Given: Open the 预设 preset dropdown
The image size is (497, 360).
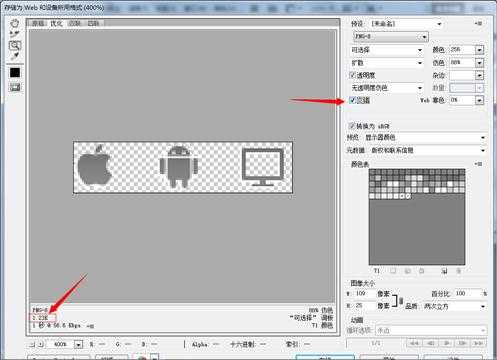Looking at the screenshot, I should coord(406,24).
